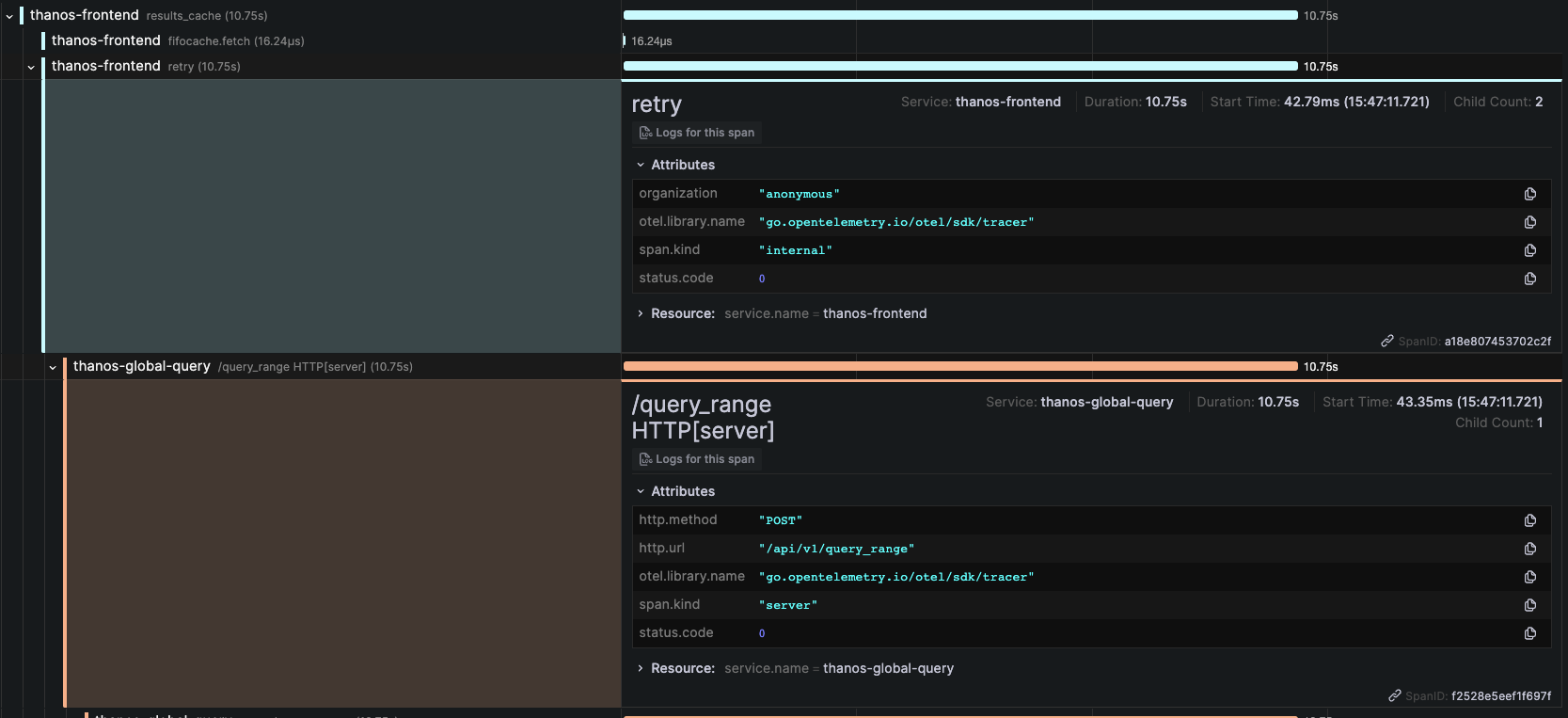Copy span.kind "server" value
Viewport: 1568px width, 718px height.
(1530, 605)
